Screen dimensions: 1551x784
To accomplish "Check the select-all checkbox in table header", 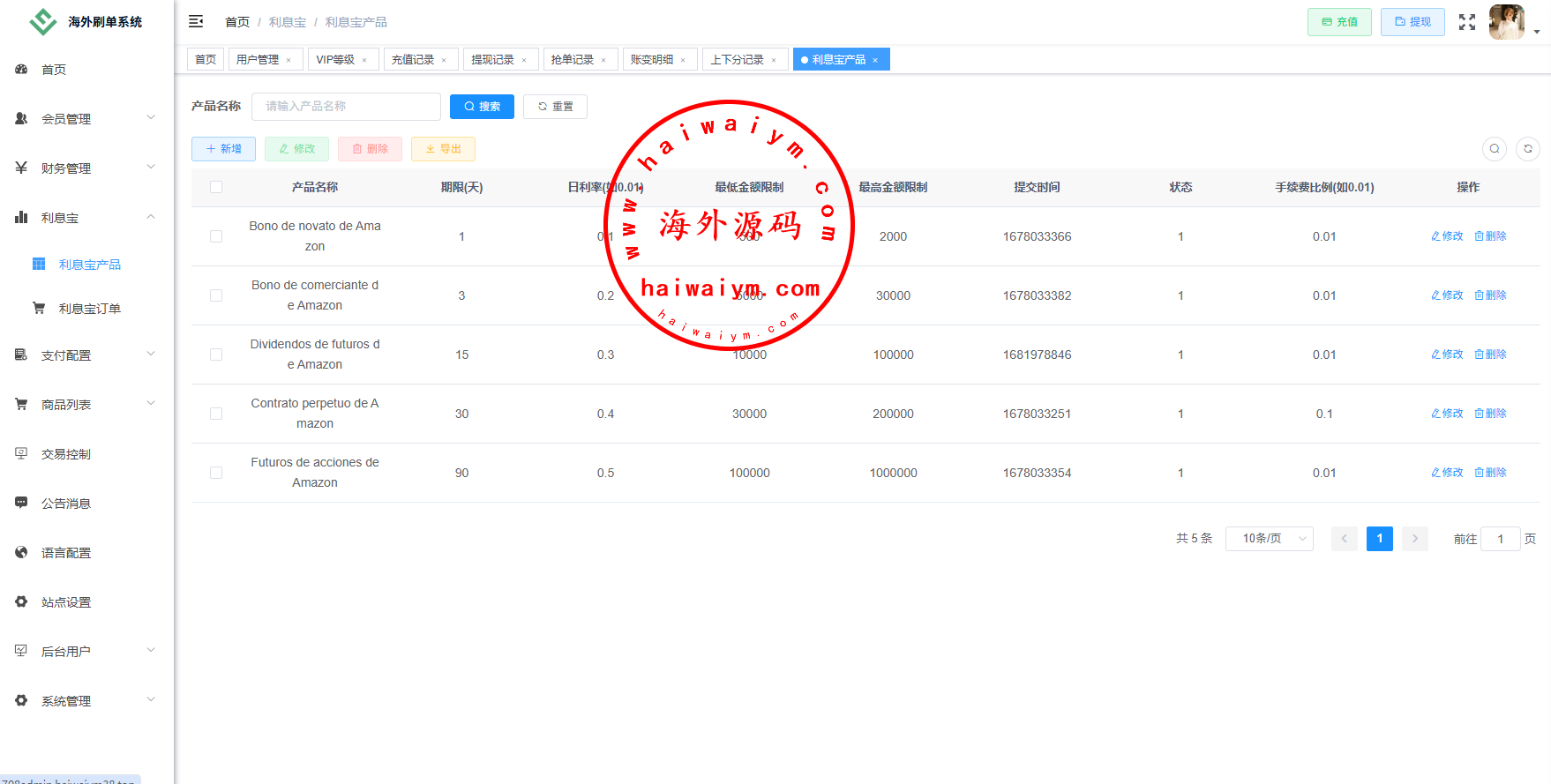I will point(216,187).
